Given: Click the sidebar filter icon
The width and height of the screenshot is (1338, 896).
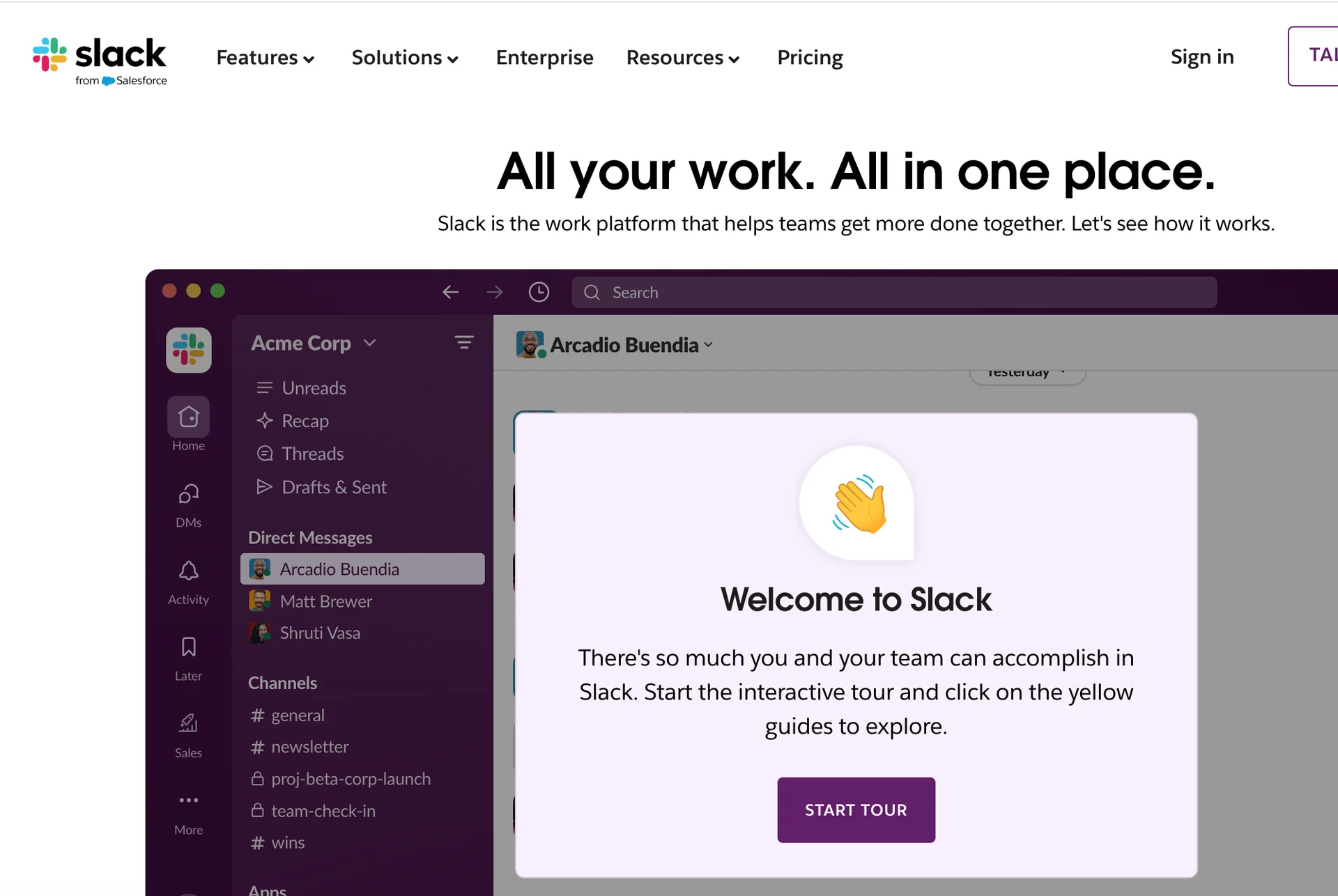Looking at the screenshot, I should coord(464,342).
